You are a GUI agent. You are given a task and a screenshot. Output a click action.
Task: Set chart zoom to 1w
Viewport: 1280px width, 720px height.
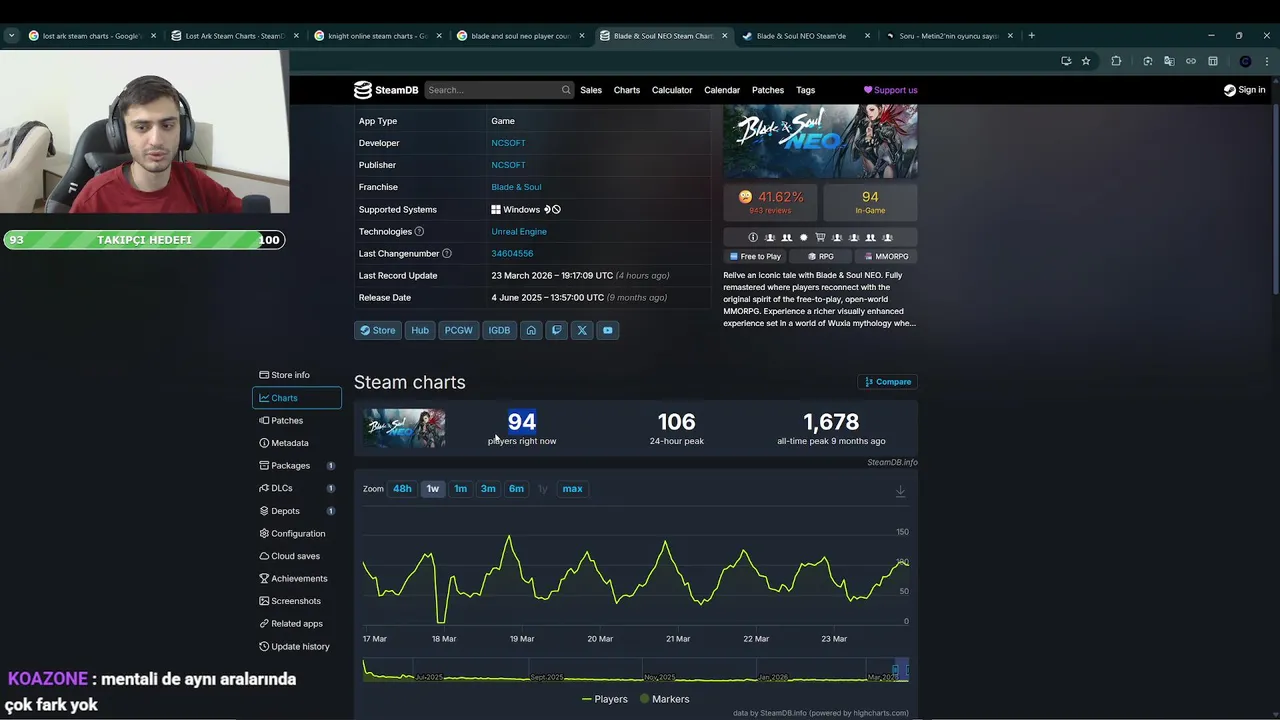coord(433,489)
